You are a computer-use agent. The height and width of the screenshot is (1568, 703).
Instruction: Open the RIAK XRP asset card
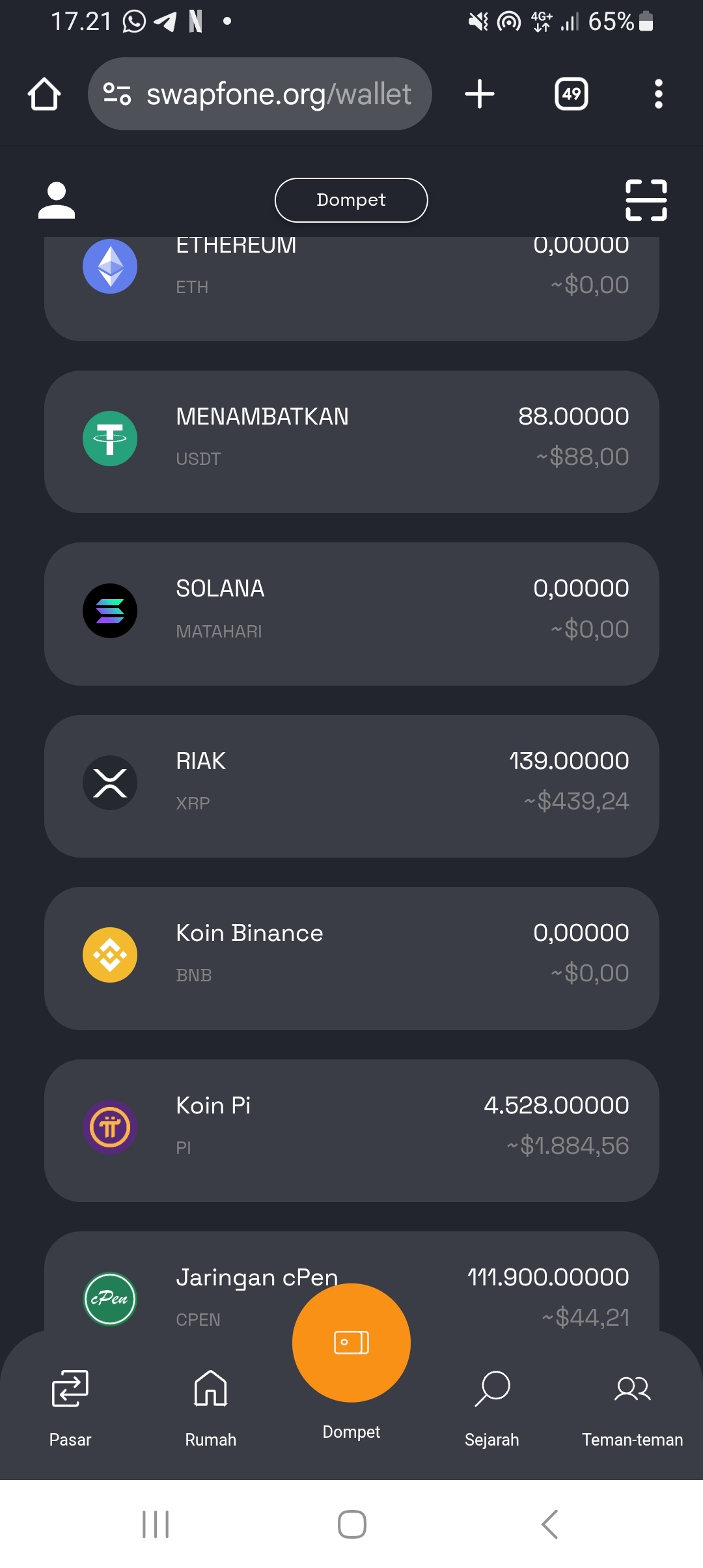point(351,786)
